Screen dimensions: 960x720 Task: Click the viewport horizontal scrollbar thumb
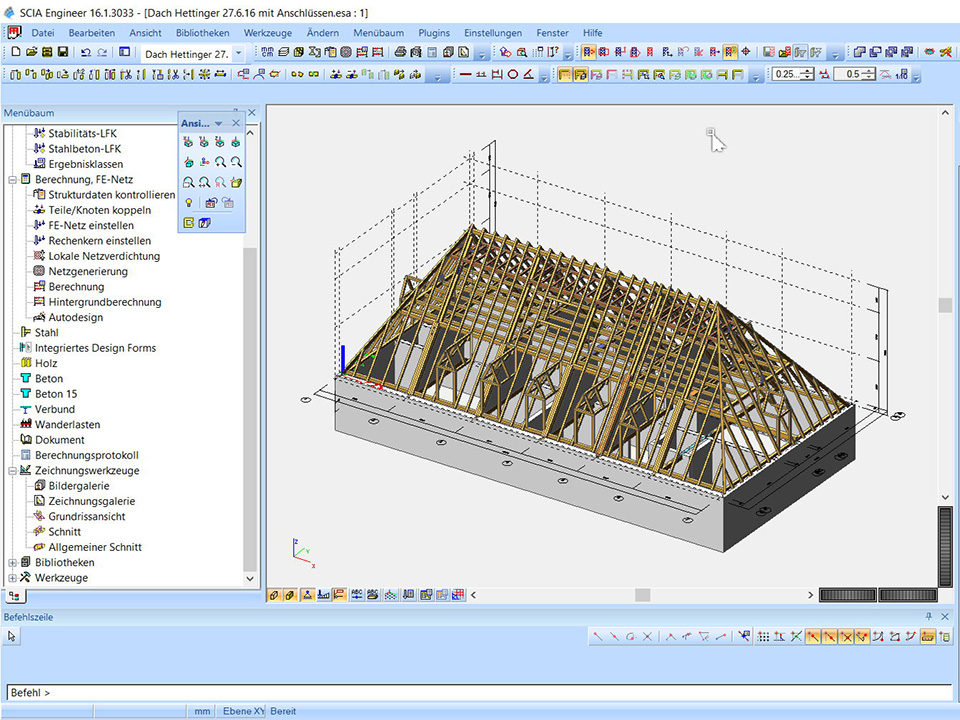tap(642, 595)
